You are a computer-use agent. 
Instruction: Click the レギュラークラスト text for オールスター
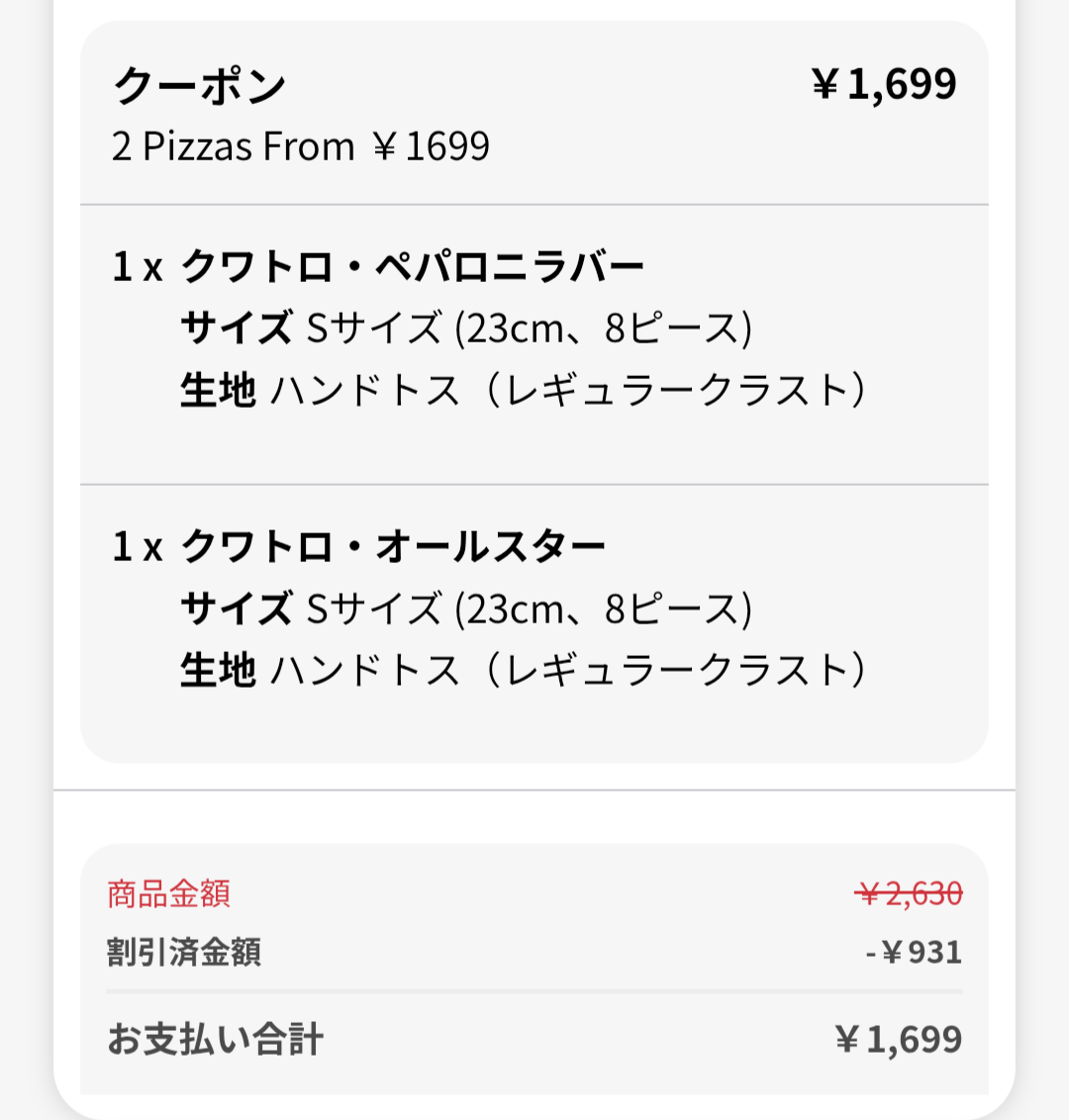[x=674, y=671]
